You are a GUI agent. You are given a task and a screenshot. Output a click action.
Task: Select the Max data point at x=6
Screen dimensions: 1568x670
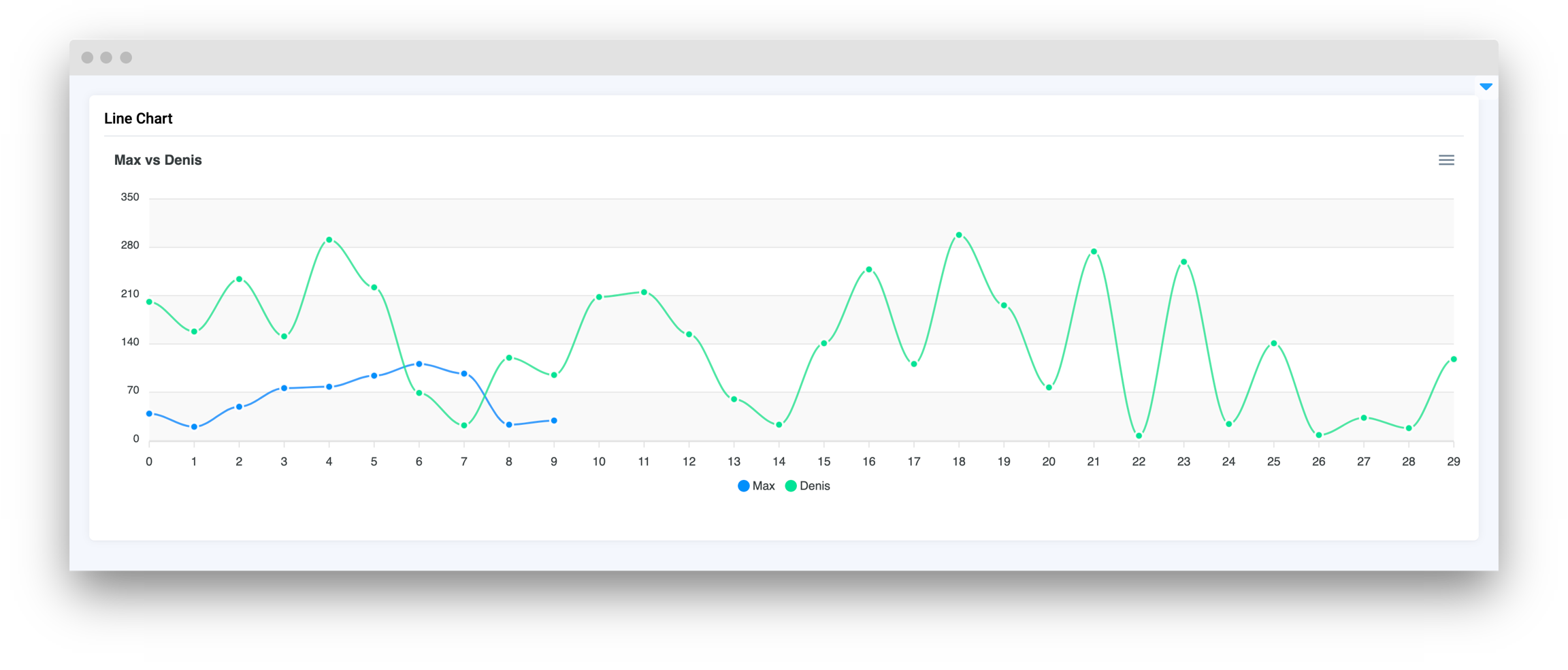pyautogui.click(x=419, y=364)
